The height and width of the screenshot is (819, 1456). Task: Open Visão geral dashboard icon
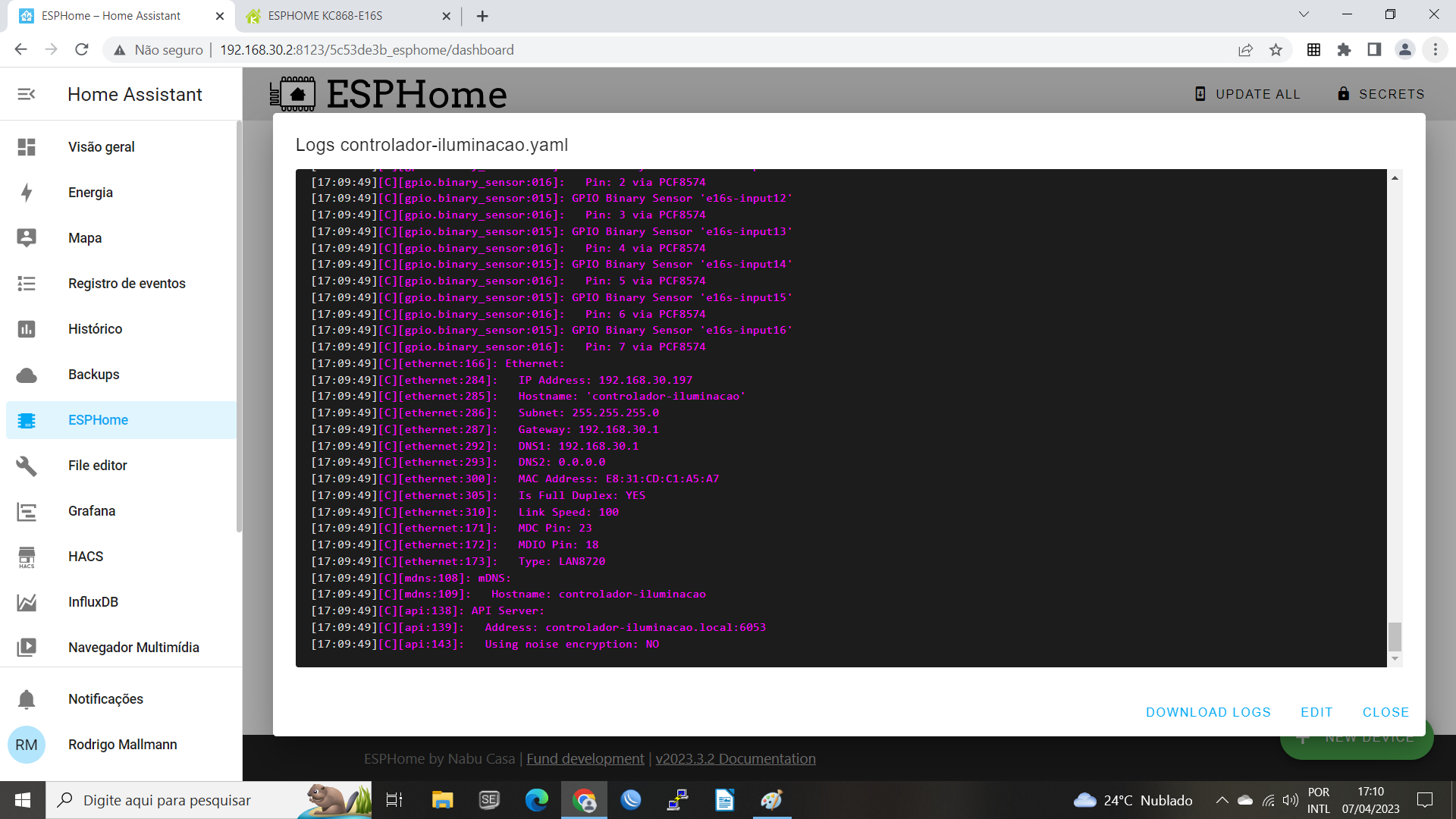pos(27,147)
